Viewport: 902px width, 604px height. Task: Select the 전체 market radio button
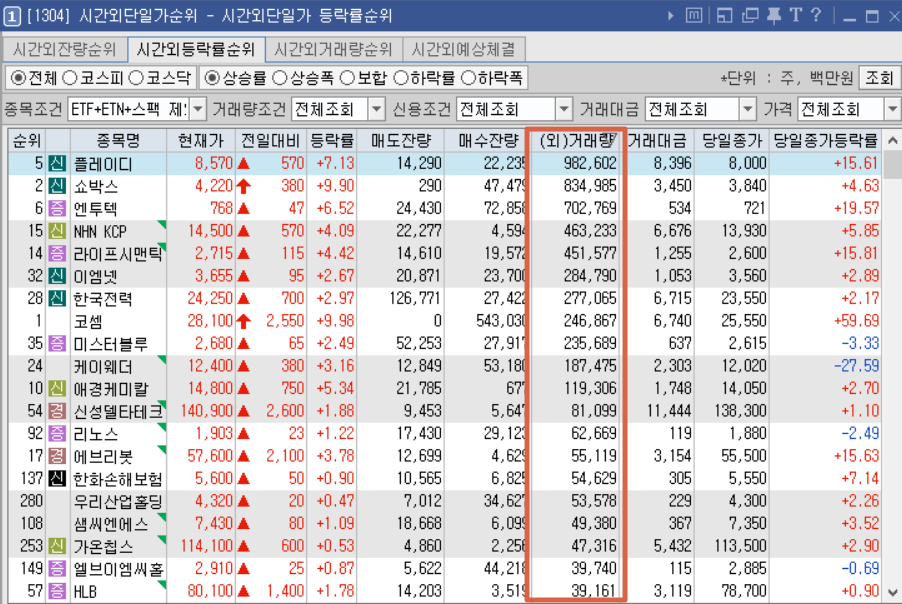18,78
